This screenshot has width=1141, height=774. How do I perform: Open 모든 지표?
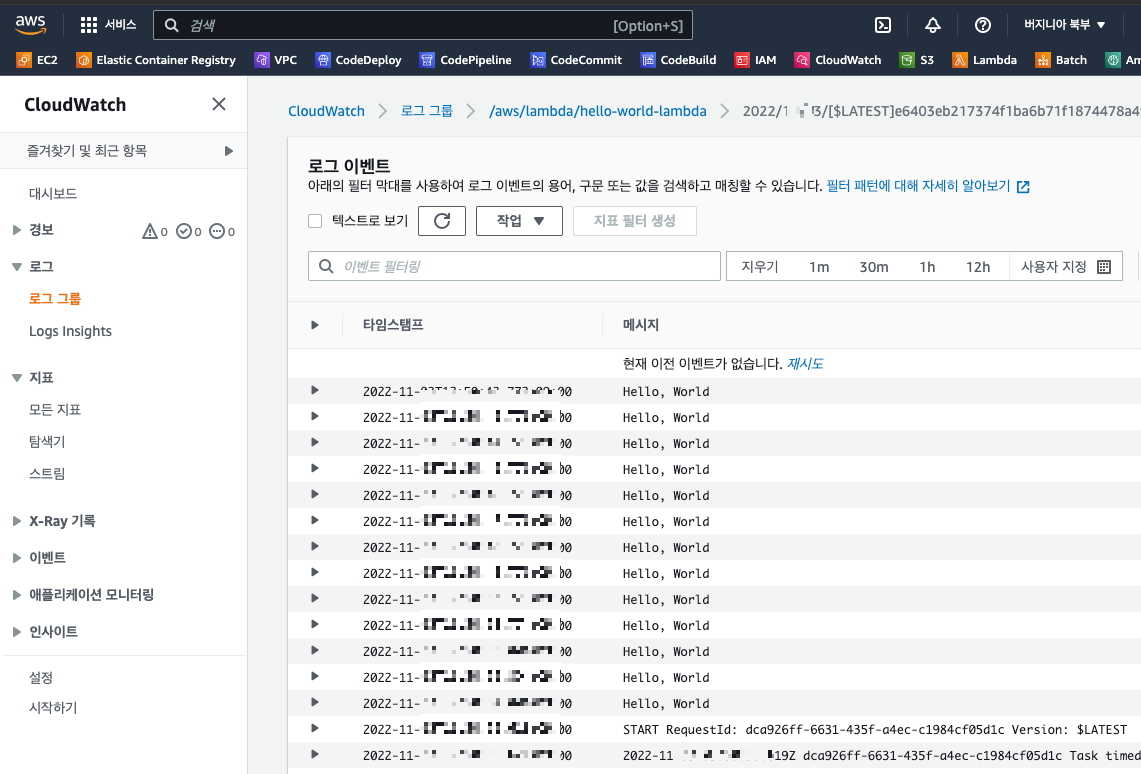coord(55,410)
